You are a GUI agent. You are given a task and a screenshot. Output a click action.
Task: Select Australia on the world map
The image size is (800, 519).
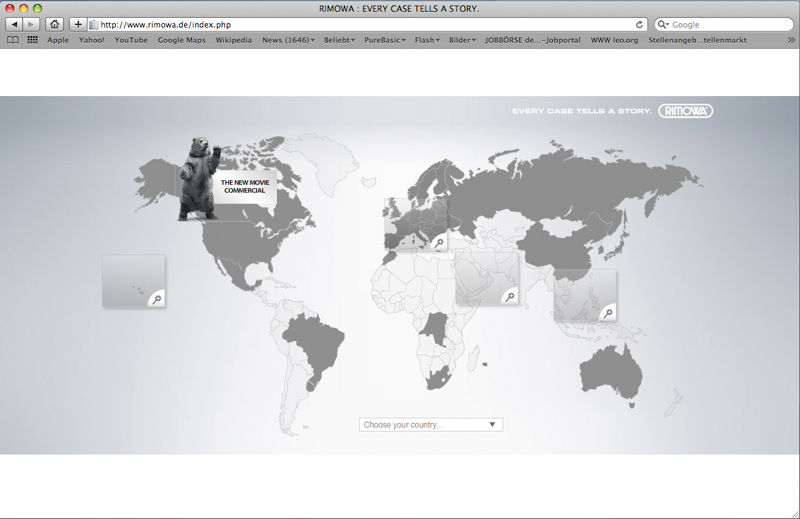point(610,373)
